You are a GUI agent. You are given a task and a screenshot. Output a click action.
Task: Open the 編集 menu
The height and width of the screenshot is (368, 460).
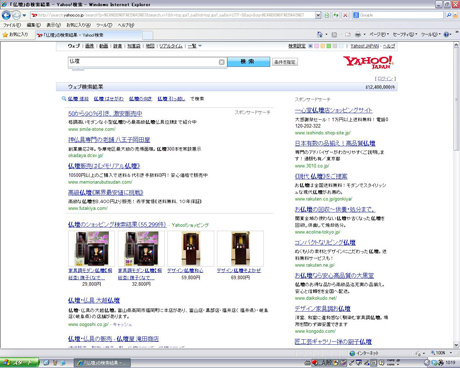pos(33,25)
